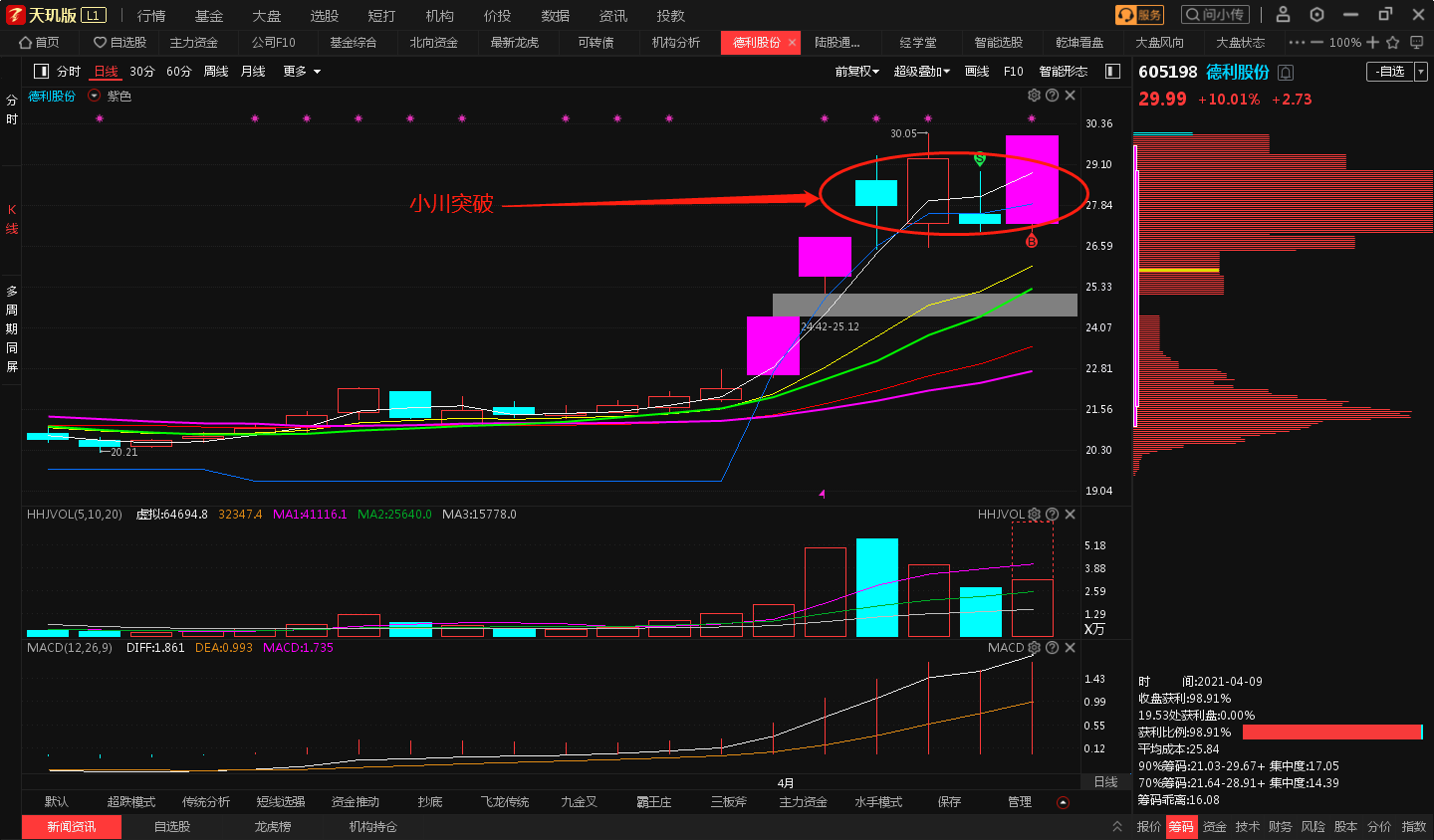The height and width of the screenshot is (840, 1434).
Task: Go to 首页 home tab
Action: click(x=40, y=43)
